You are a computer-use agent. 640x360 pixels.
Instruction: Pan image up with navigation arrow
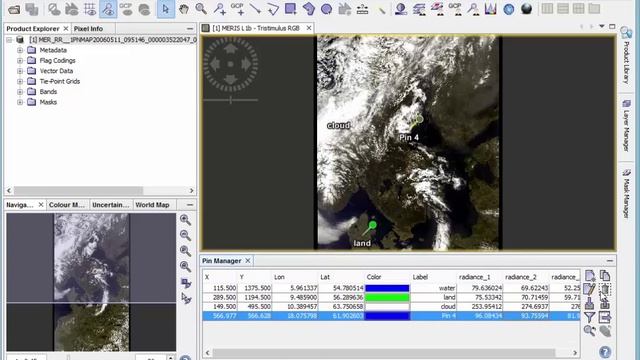(231, 49)
